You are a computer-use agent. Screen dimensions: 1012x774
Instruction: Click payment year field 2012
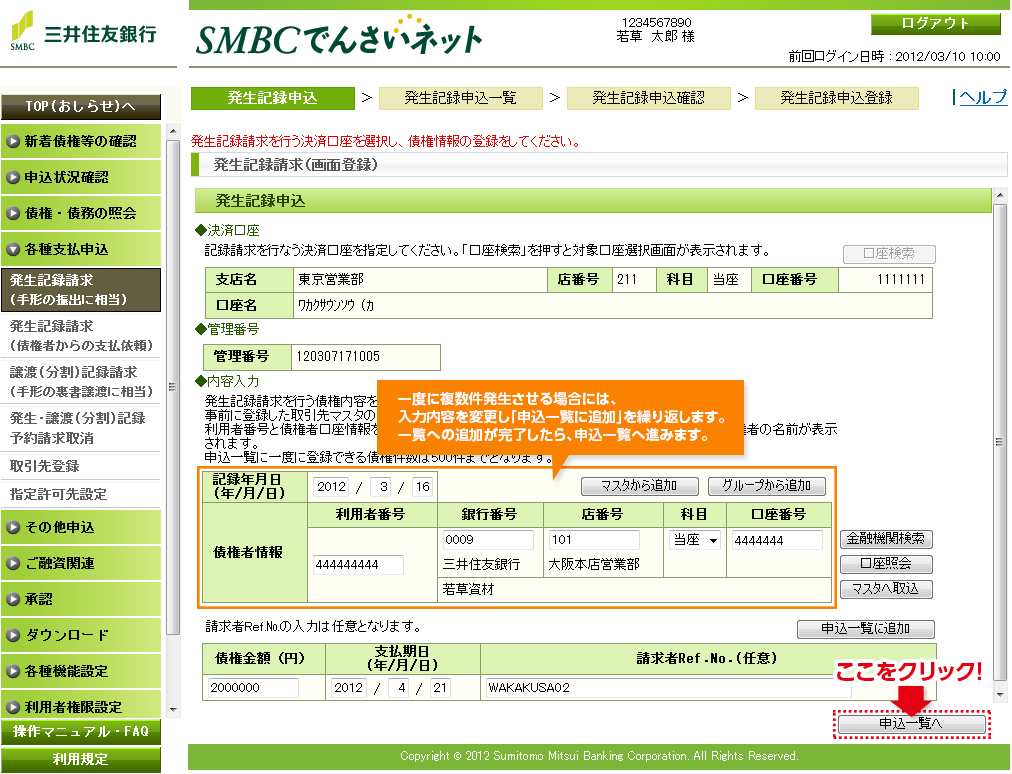(x=349, y=688)
